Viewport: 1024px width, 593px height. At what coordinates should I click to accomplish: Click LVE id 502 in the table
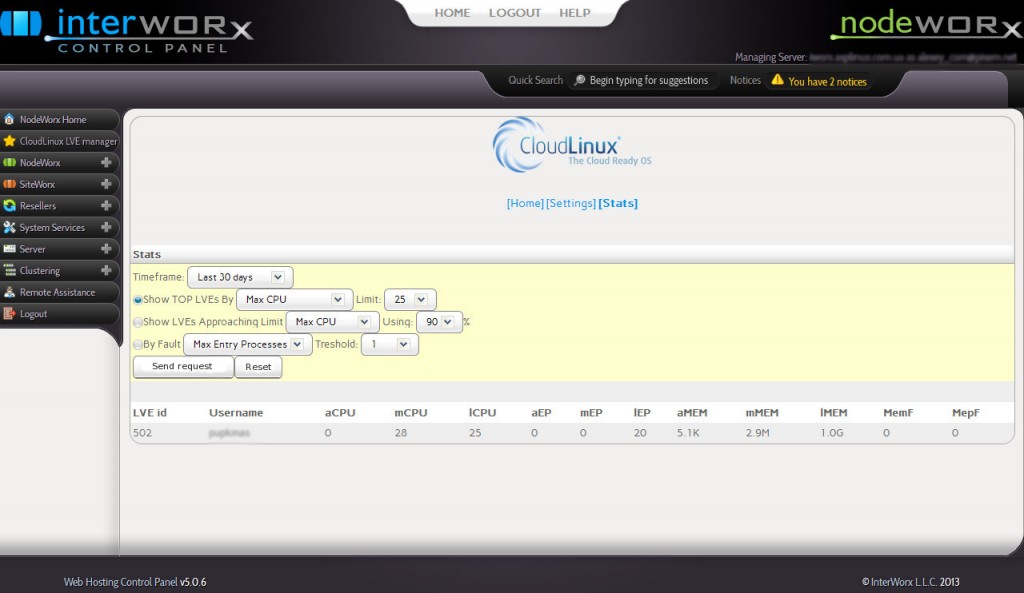(142, 433)
